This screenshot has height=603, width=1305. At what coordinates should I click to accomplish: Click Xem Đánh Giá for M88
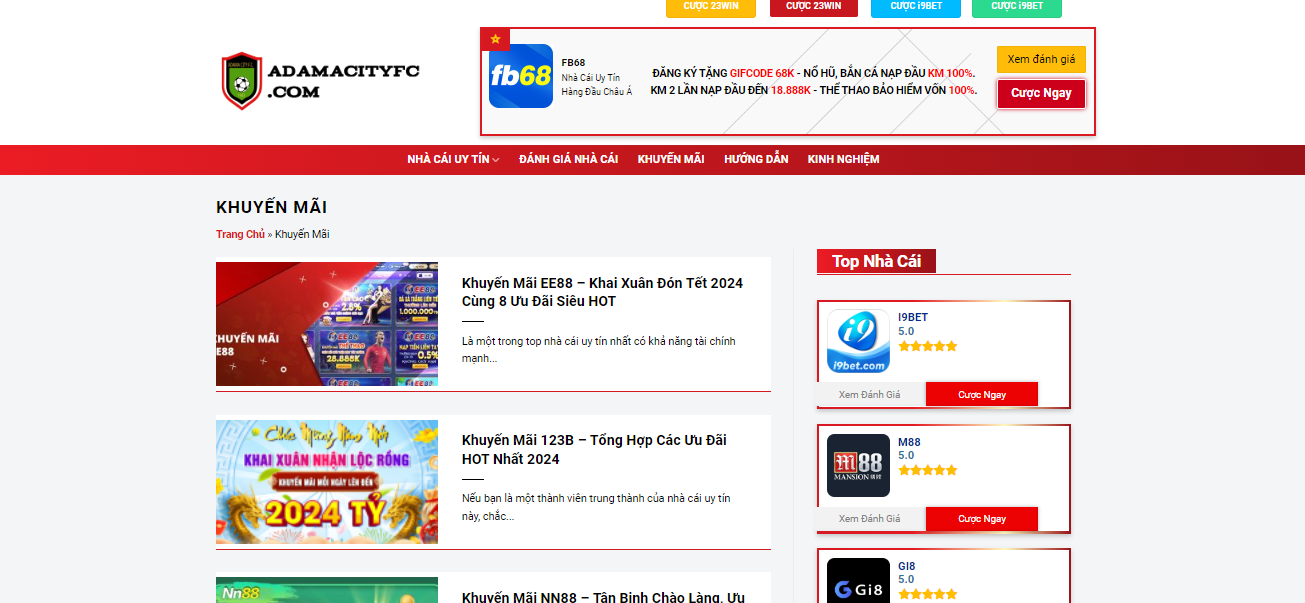click(x=870, y=518)
